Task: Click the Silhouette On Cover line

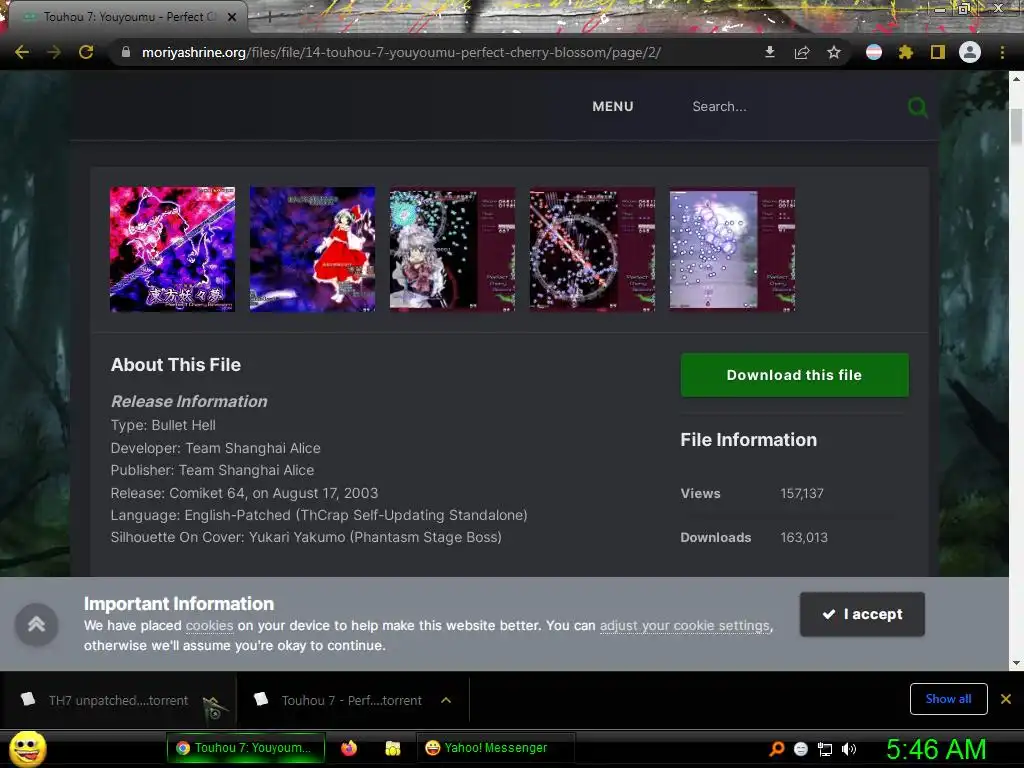Action: pos(306,537)
